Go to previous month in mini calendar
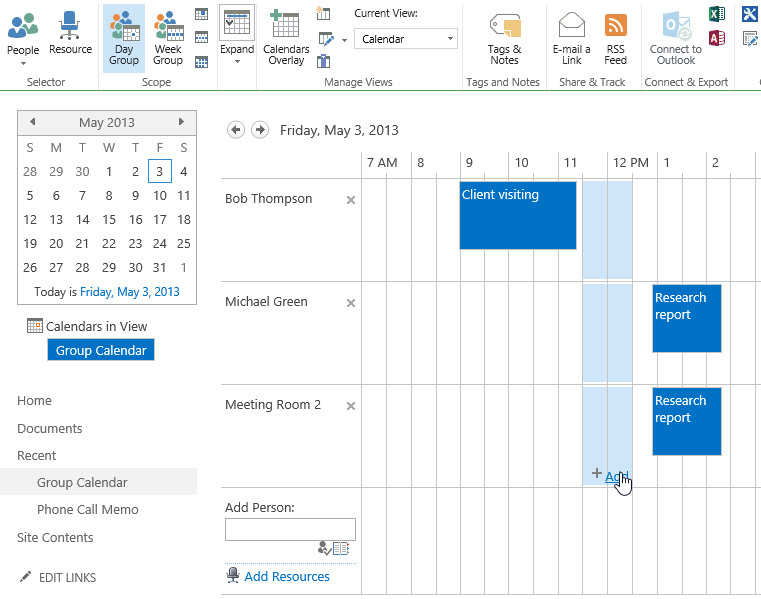761x599 pixels. [x=32, y=121]
